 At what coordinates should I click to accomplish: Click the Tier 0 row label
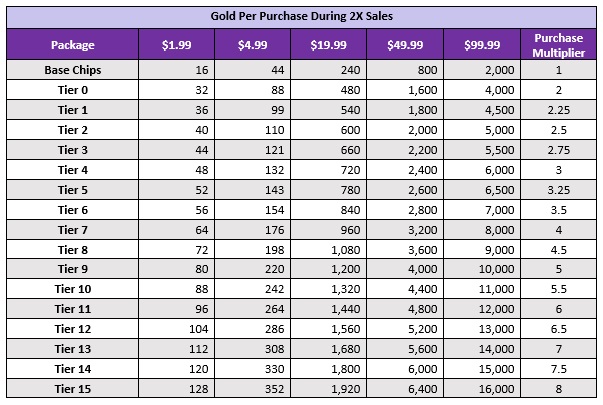pyautogui.click(x=73, y=90)
